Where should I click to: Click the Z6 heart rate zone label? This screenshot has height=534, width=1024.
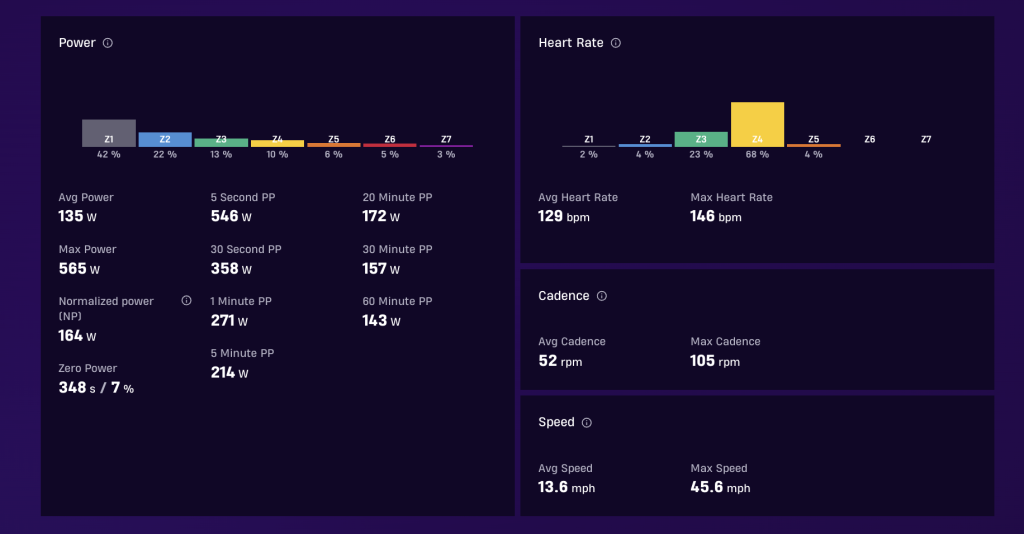(870, 140)
